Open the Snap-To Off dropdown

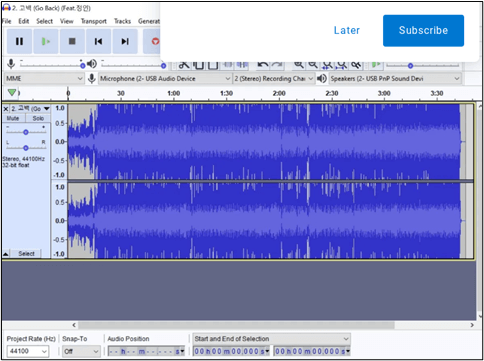(81, 351)
